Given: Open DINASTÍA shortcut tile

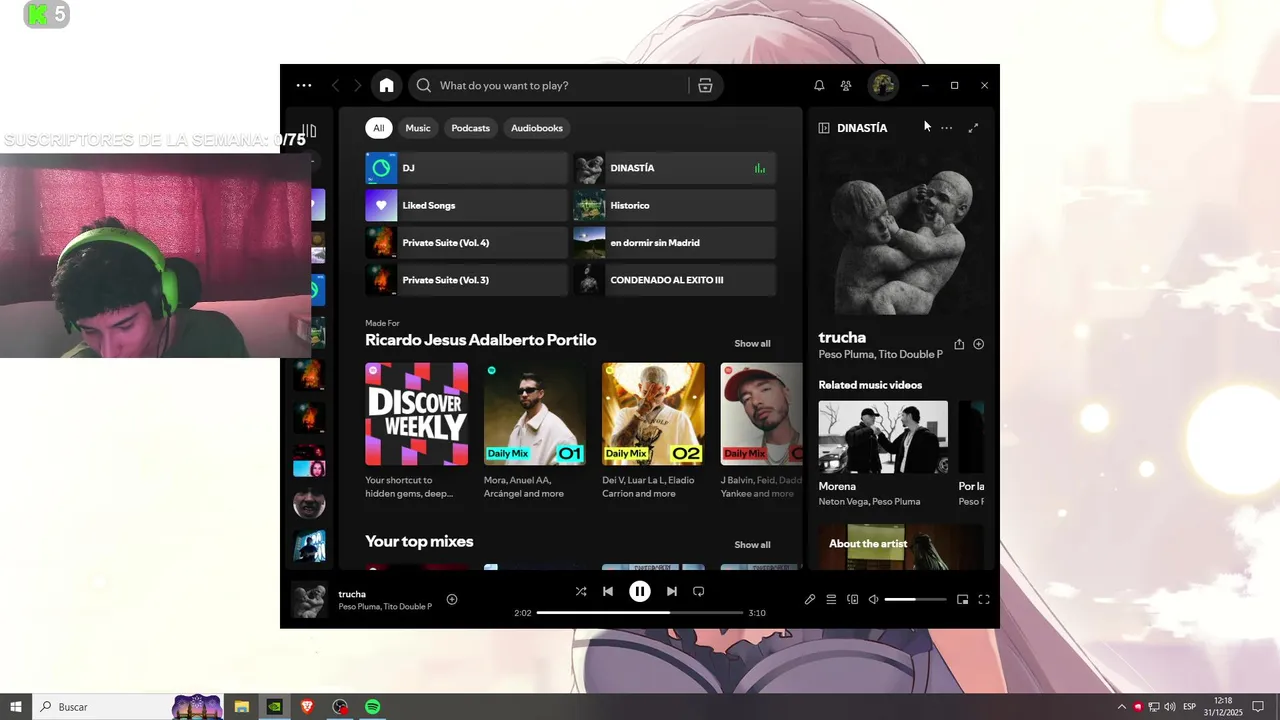Looking at the screenshot, I should tap(674, 168).
